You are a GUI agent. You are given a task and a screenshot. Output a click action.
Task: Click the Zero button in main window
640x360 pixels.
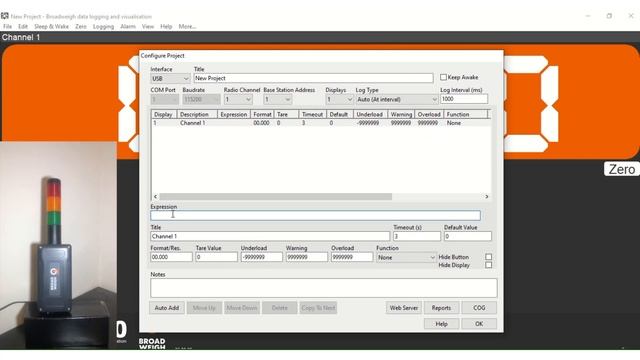tap(621, 169)
